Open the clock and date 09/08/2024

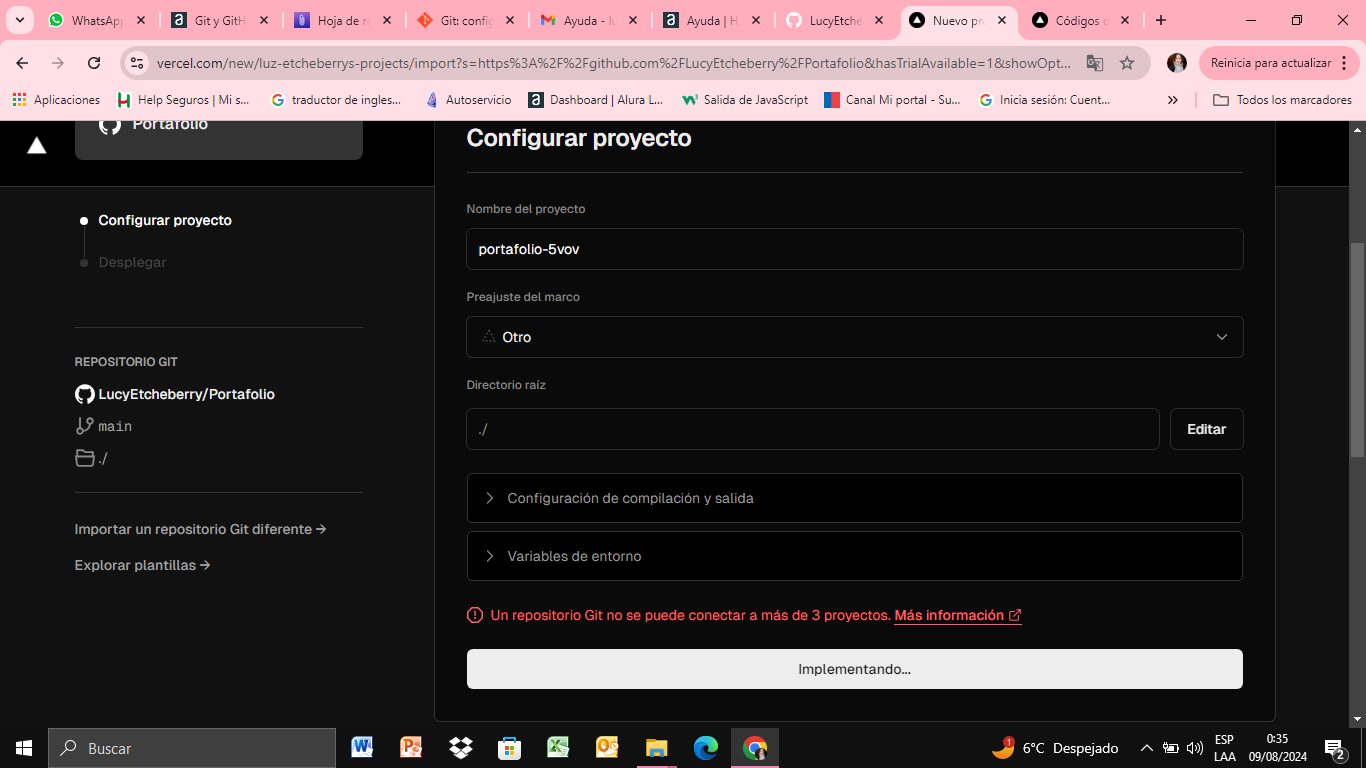(1277, 748)
